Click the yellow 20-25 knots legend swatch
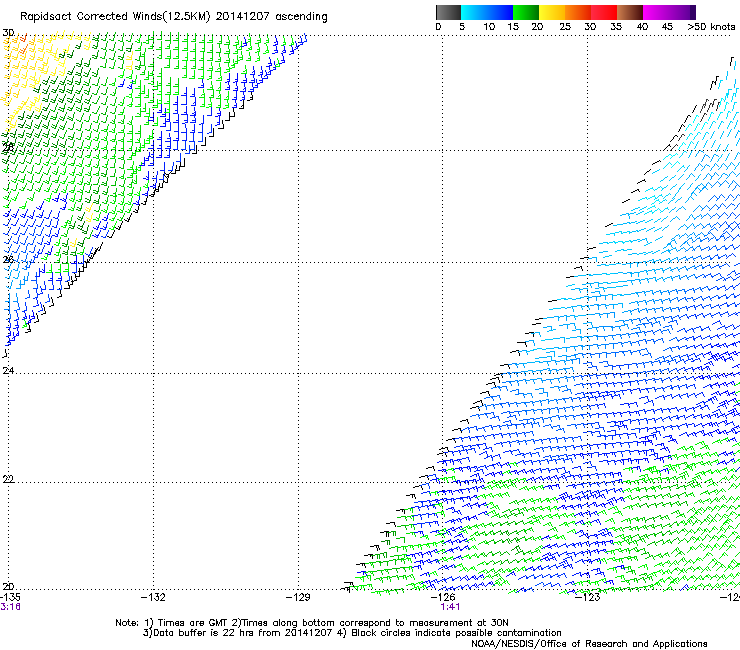The image size is (740, 650). pos(552,12)
